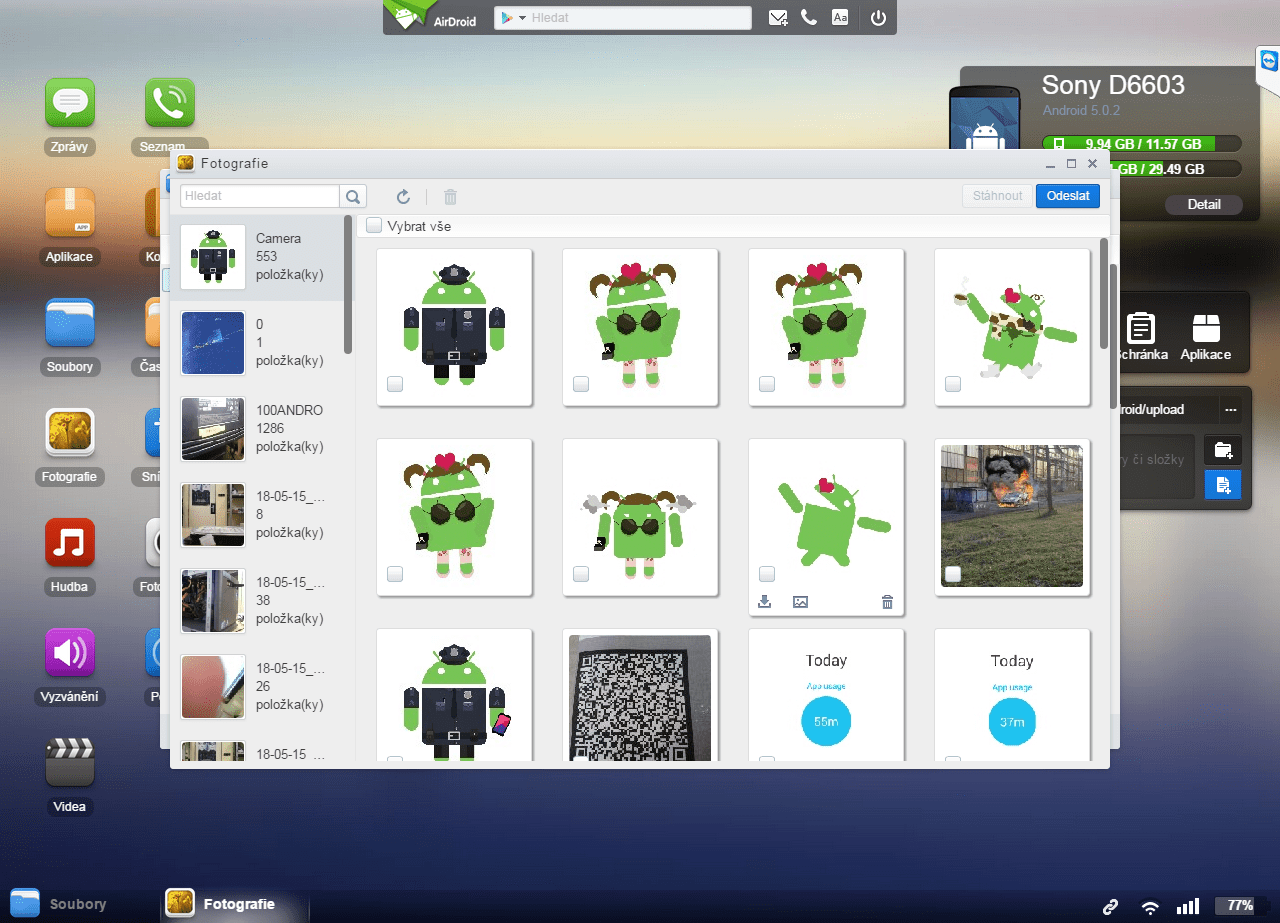Viewport: 1280px width, 923px height.
Task: Click the new message icon in top bar
Action: [778, 18]
